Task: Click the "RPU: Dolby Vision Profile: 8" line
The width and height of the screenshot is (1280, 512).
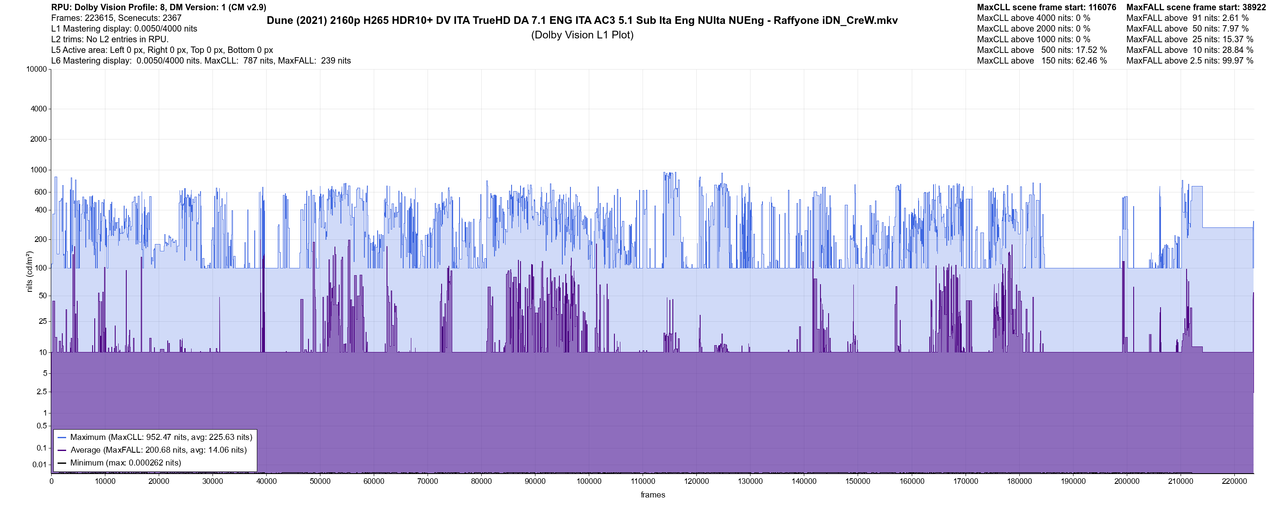Action: pos(158,6)
